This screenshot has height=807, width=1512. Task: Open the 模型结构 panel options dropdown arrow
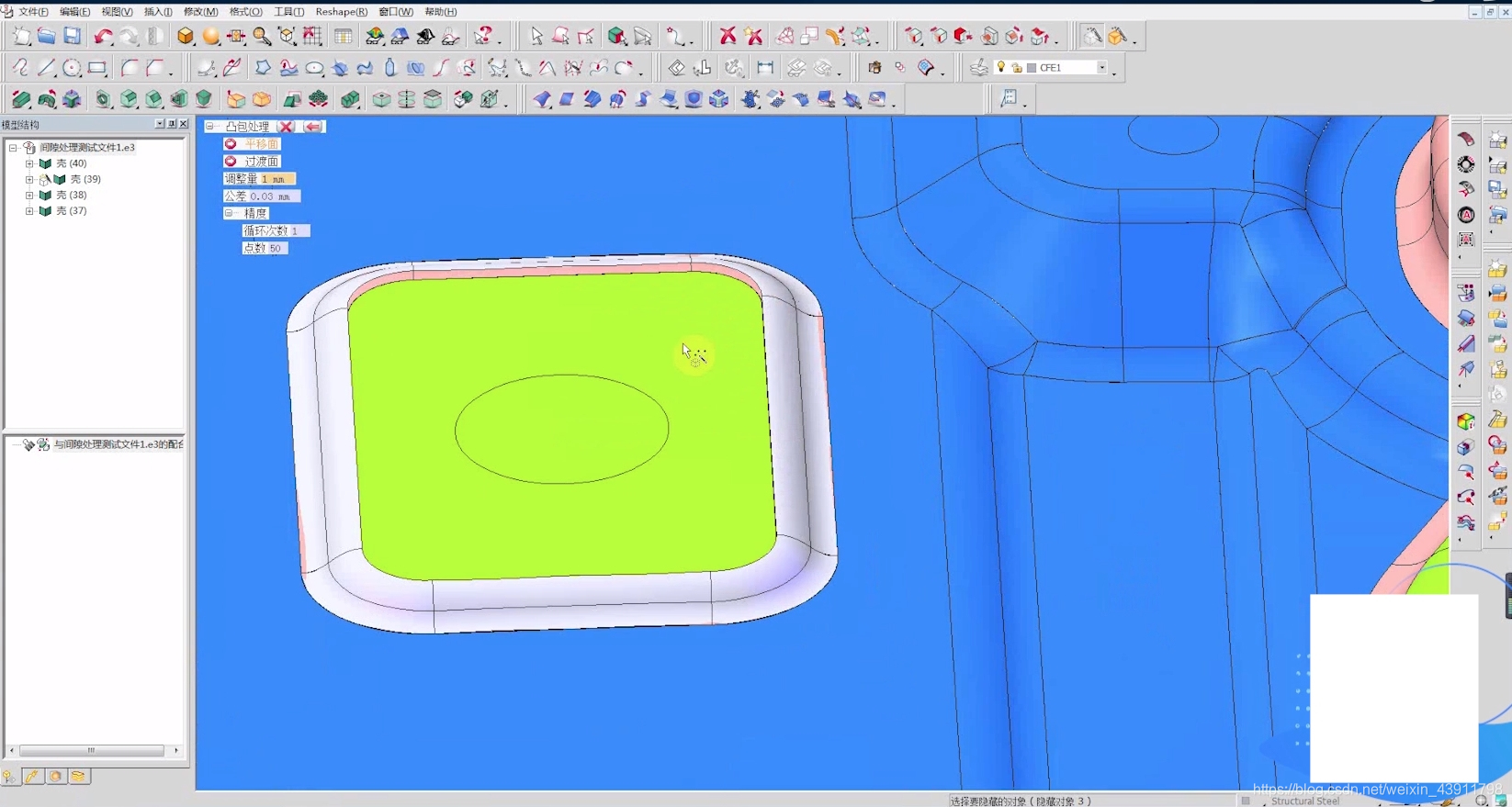(x=159, y=124)
